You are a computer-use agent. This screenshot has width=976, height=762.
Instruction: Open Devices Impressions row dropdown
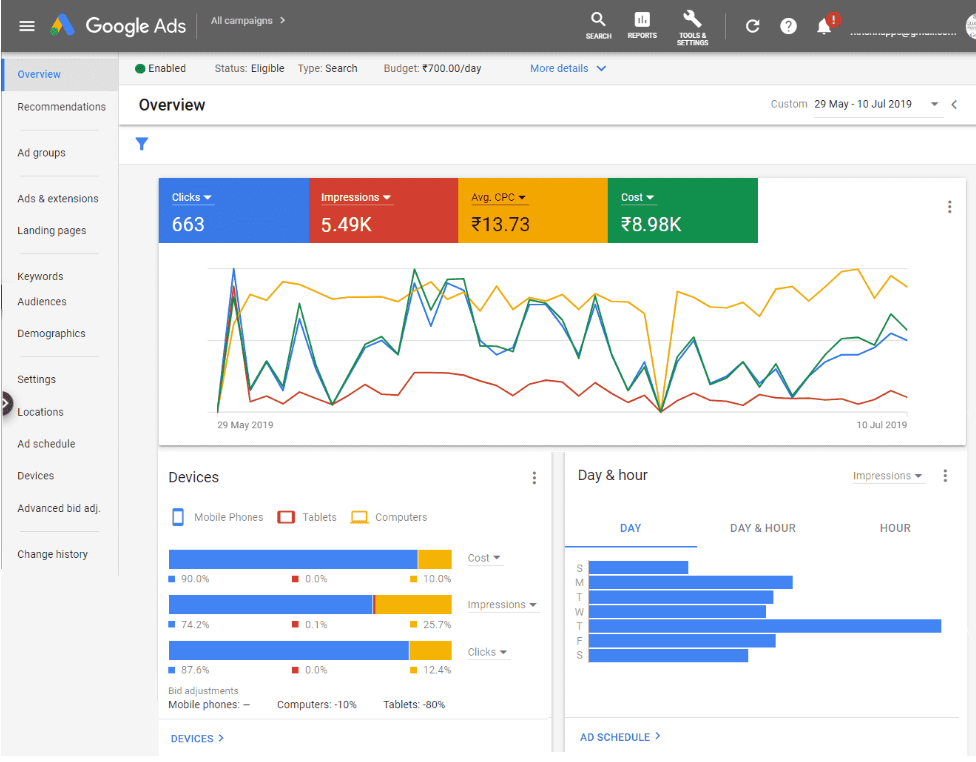pos(502,605)
